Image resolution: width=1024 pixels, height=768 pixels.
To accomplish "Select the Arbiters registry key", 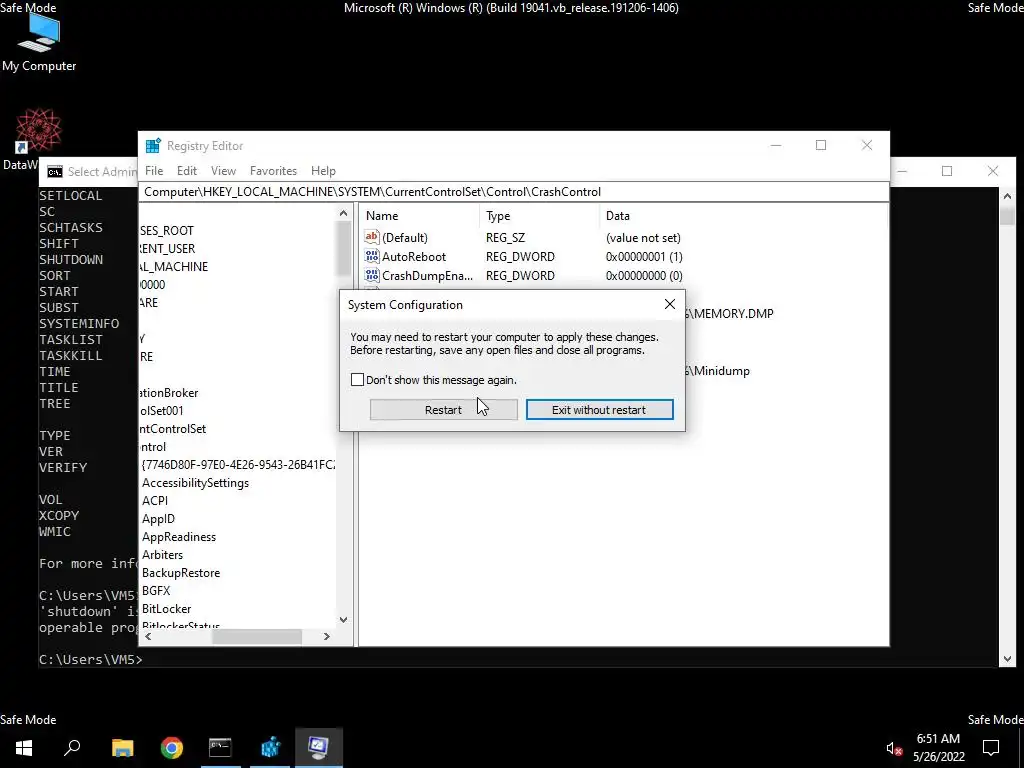I will pyautogui.click(x=163, y=554).
